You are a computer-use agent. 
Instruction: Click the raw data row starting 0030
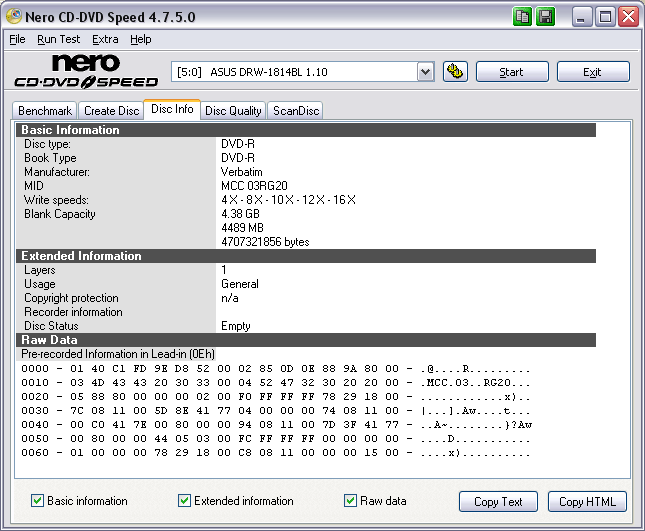[276, 410]
